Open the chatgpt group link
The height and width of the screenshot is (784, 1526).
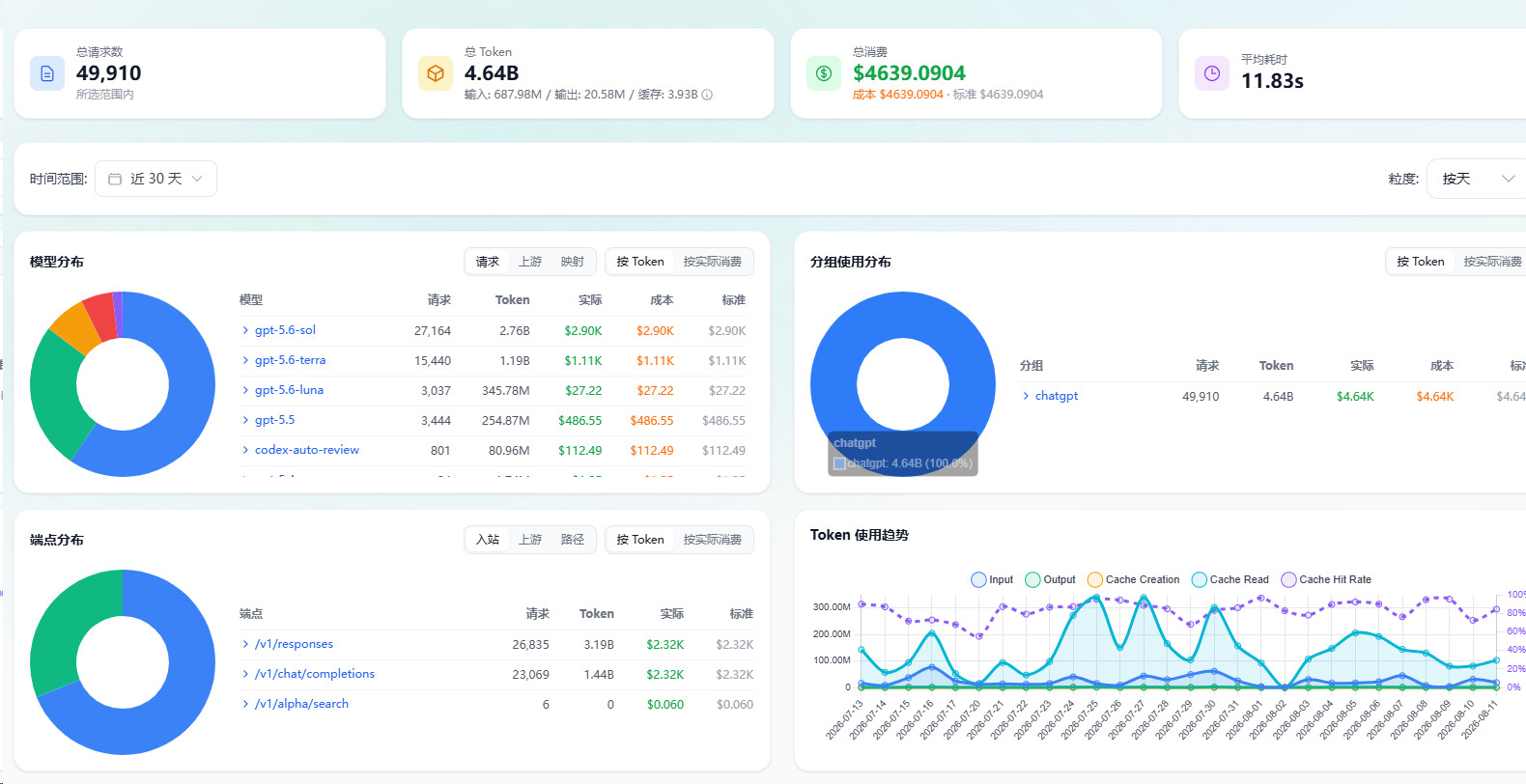pos(1057,396)
